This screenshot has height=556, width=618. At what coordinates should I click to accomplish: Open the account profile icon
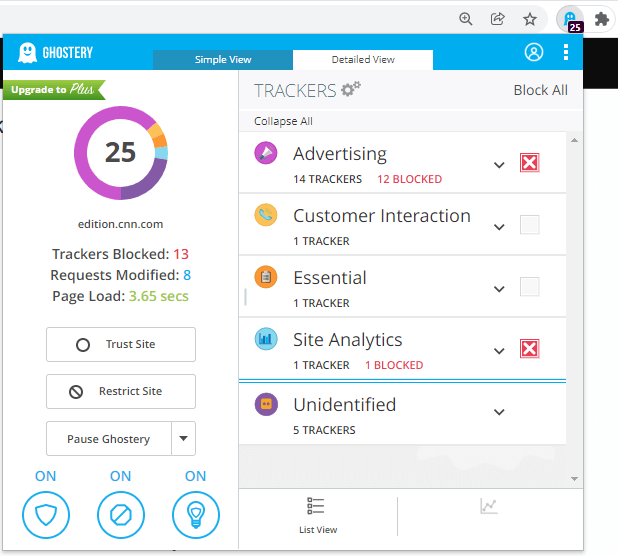(534, 52)
